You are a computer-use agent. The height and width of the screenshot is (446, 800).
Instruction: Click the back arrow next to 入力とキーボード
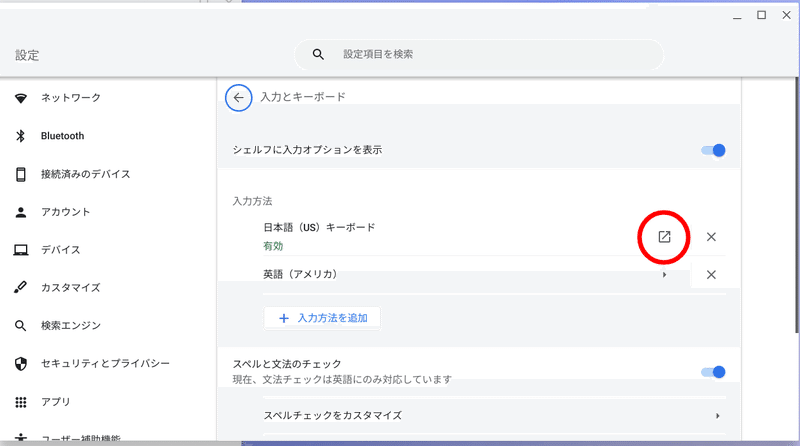(238, 97)
